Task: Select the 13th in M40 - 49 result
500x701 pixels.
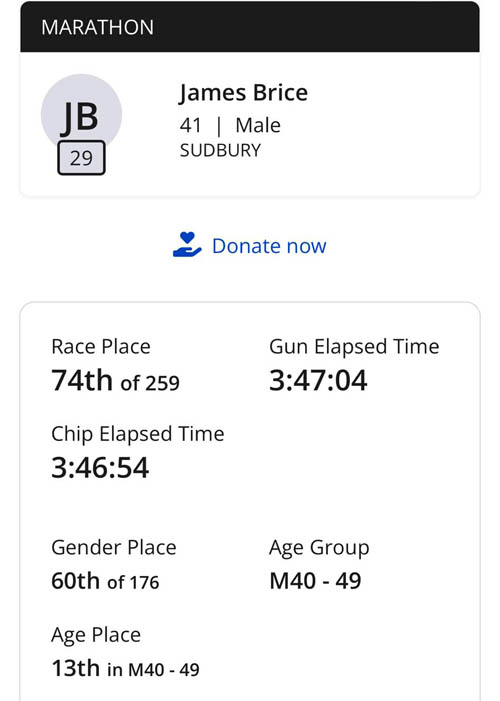Action: pos(125,668)
